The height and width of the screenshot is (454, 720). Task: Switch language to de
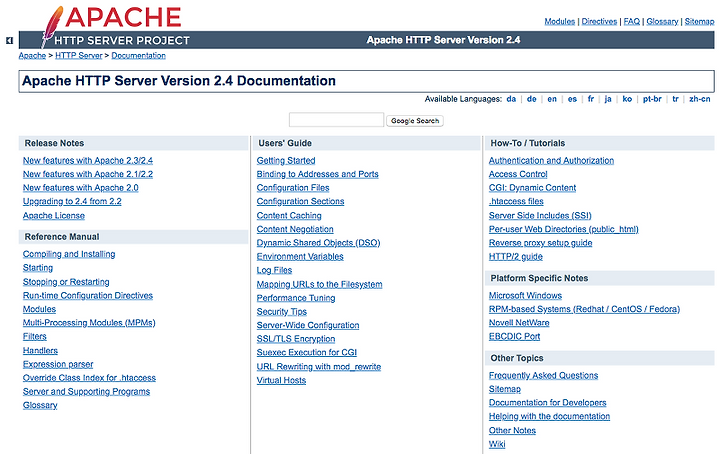tap(531, 99)
